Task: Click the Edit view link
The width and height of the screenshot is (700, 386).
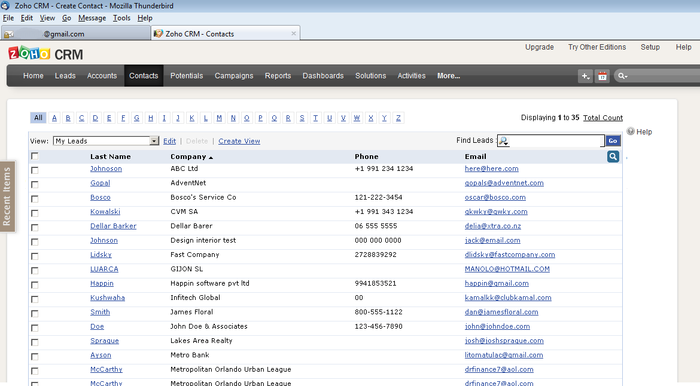Action: pos(169,141)
